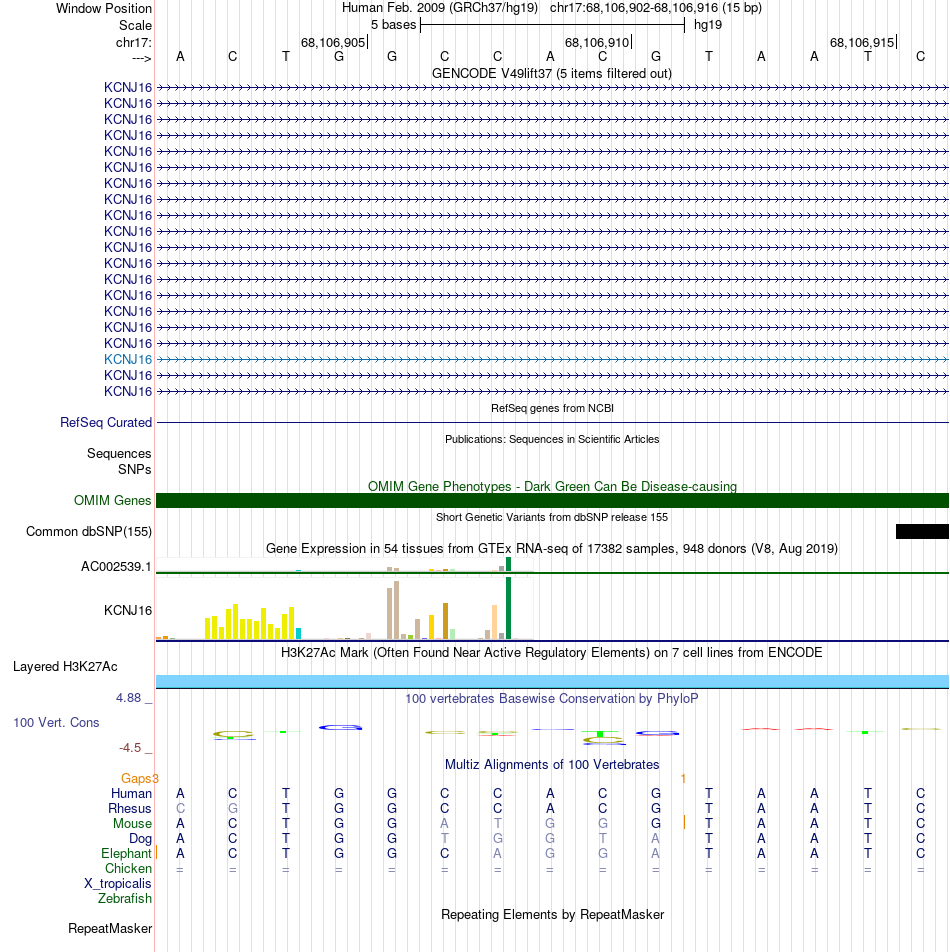Click KCNJ16 label beside GTEx bar chart
The height and width of the screenshot is (952, 950).
127,610
